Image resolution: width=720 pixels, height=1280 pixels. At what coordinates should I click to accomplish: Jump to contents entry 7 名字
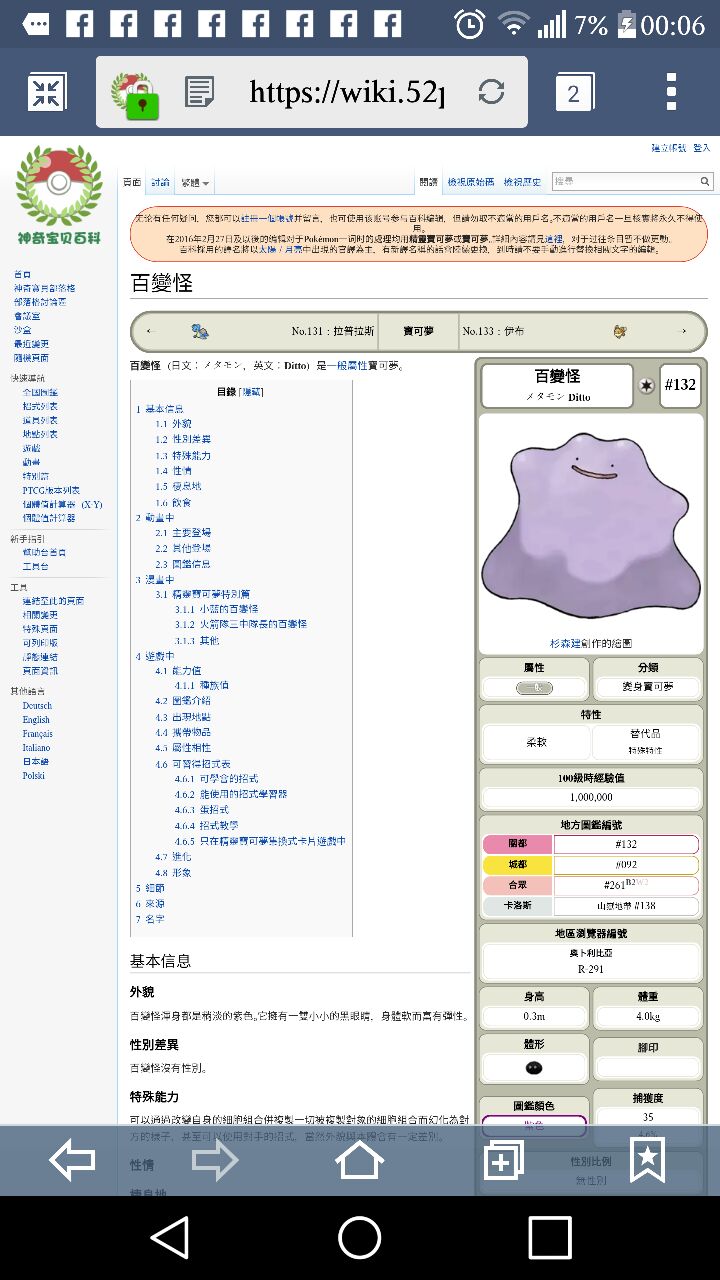click(x=150, y=918)
